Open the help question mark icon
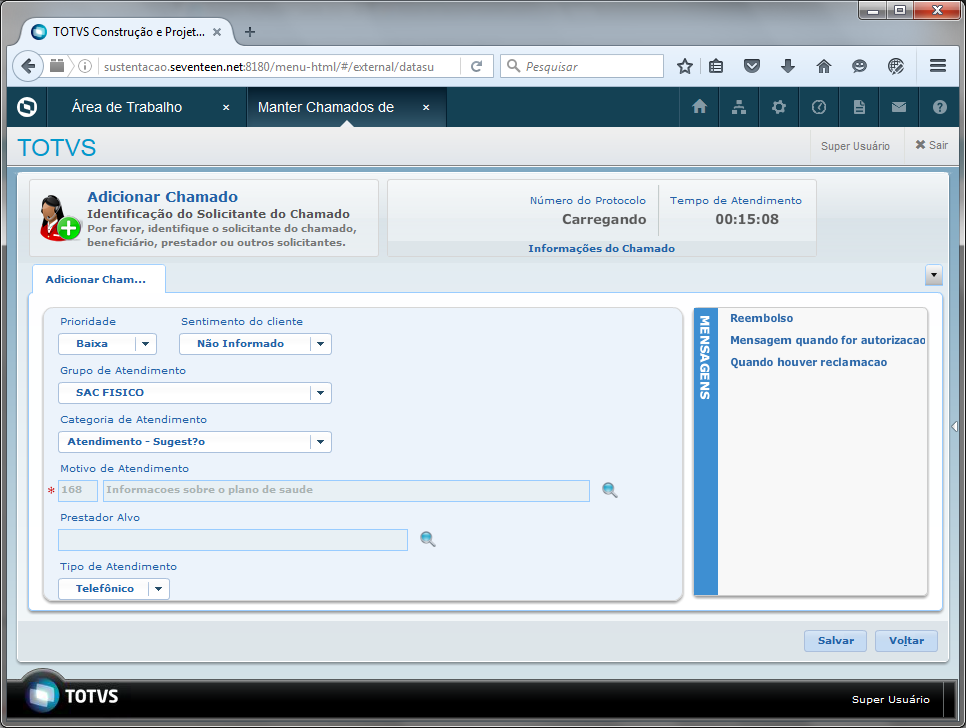Viewport: 966px width, 728px height. click(x=940, y=107)
